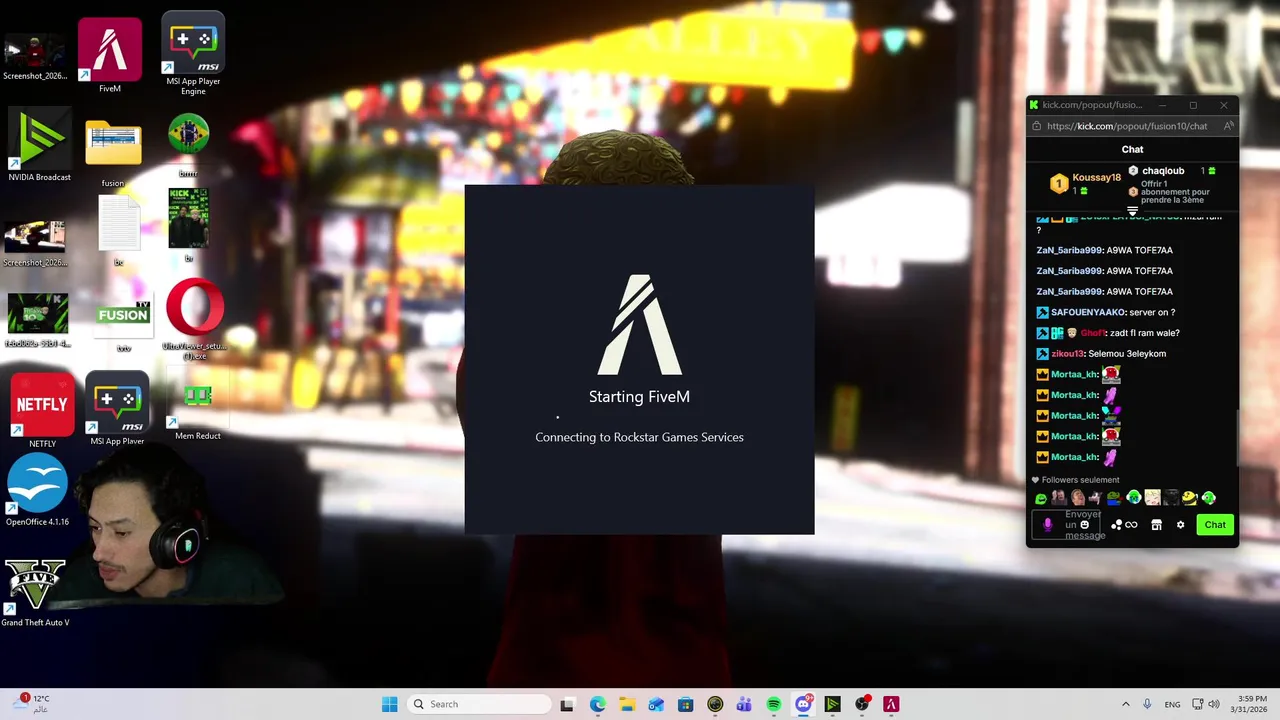View site info lock icon in Kick popout
1280x720 pixels.
[x=1036, y=126]
